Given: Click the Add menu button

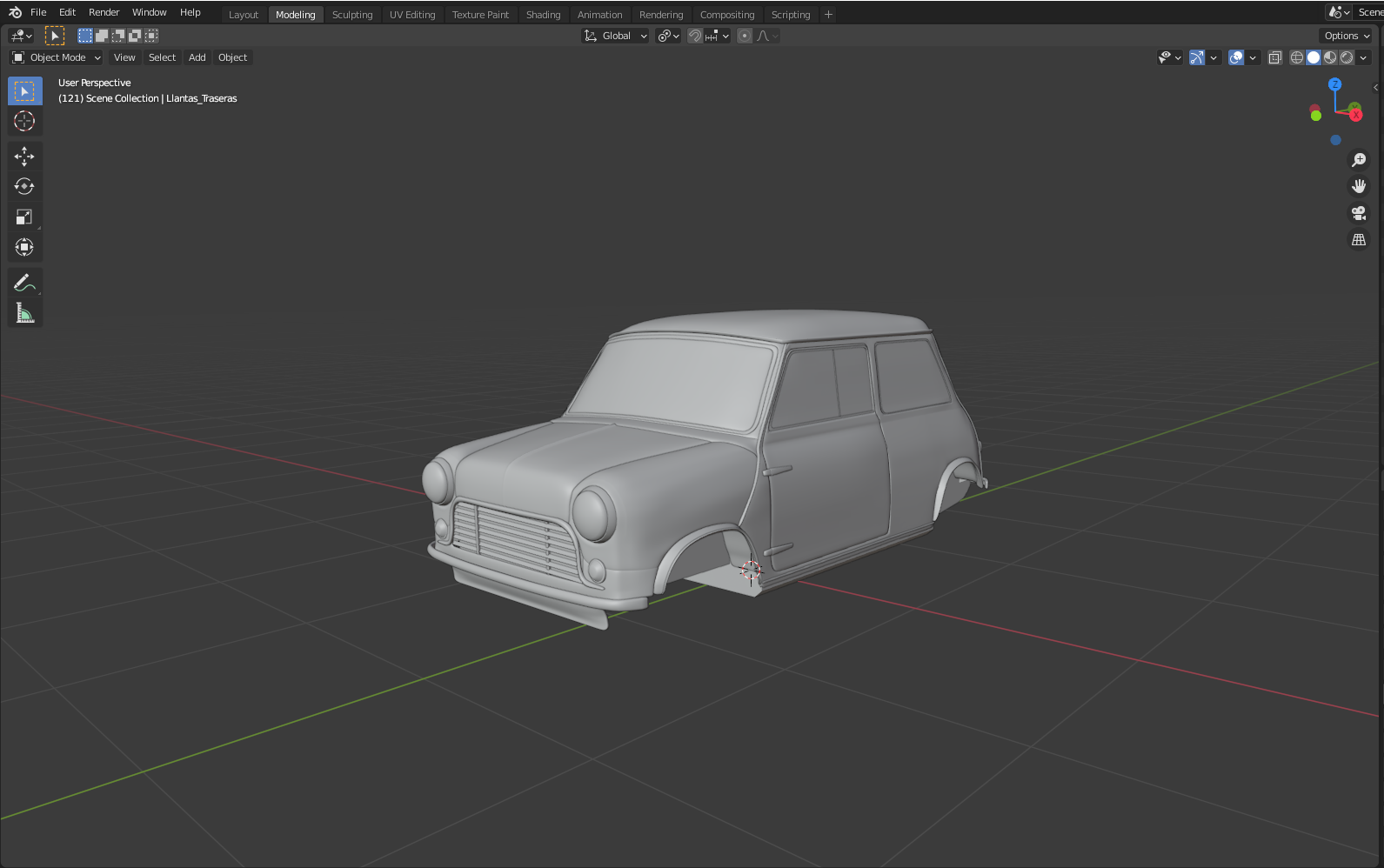Looking at the screenshot, I should [197, 57].
